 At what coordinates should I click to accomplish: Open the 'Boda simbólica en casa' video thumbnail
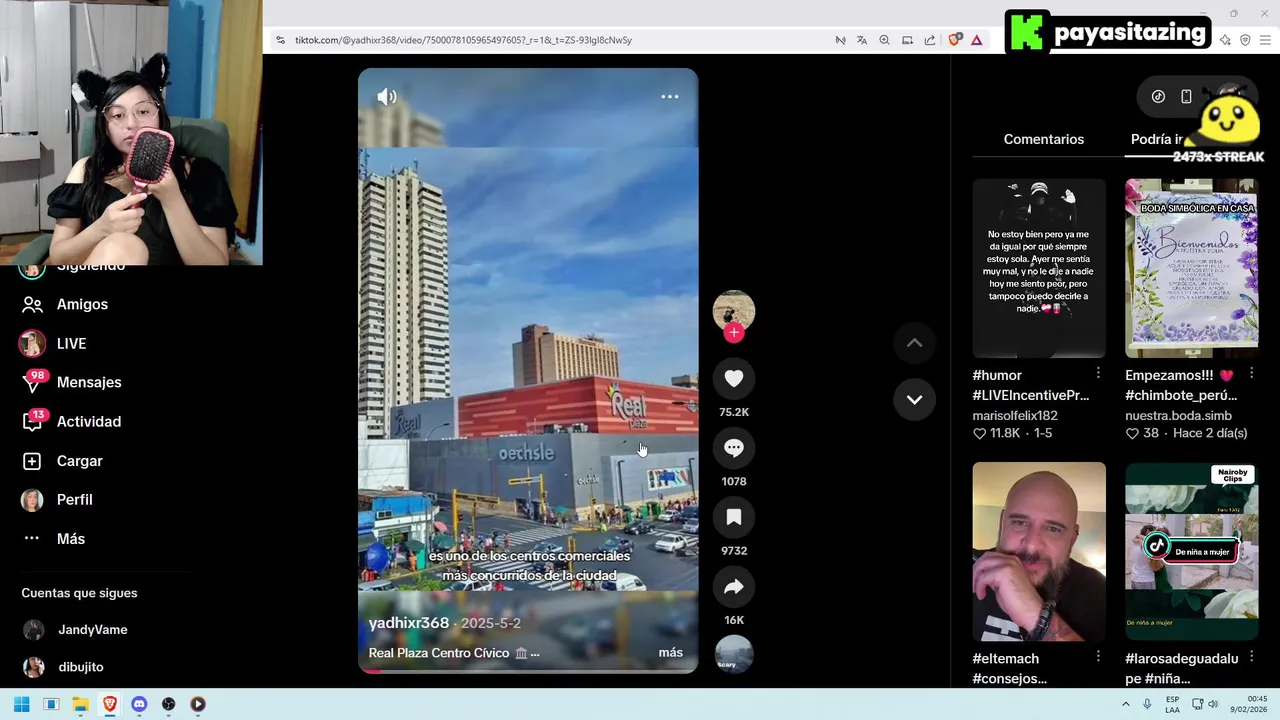[1191, 268]
